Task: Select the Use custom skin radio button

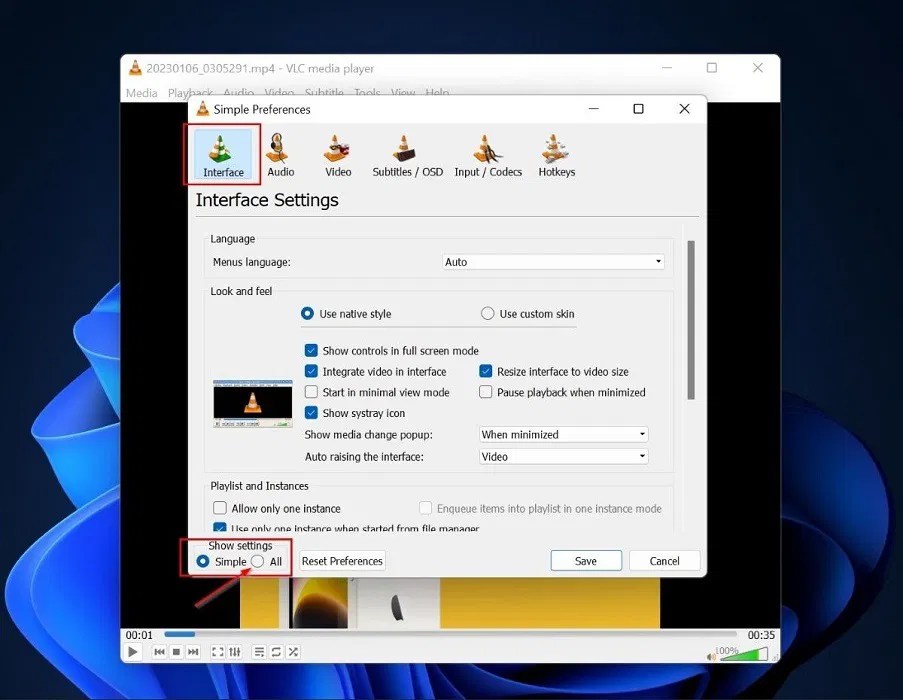Action: click(488, 313)
